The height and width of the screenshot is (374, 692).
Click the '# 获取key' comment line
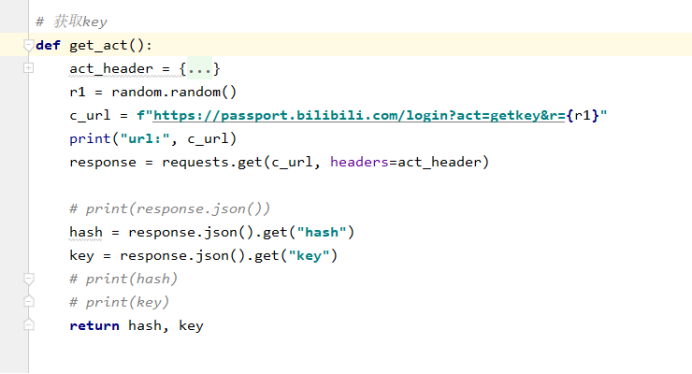point(71,22)
